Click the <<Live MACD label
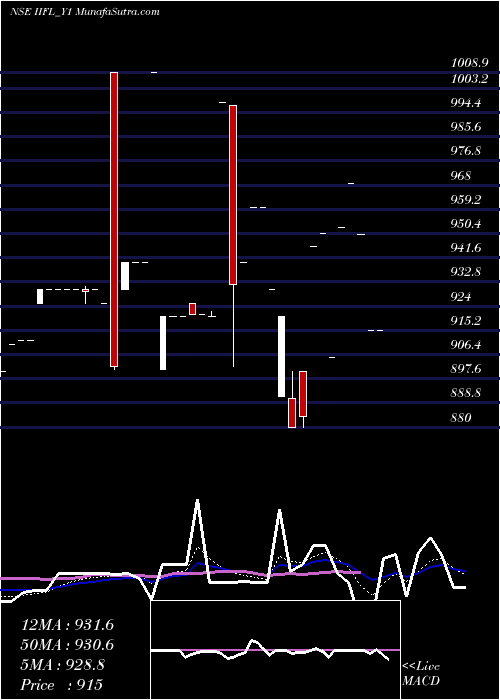Image resolution: width=500 pixels, height=700 pixels. 421,674
